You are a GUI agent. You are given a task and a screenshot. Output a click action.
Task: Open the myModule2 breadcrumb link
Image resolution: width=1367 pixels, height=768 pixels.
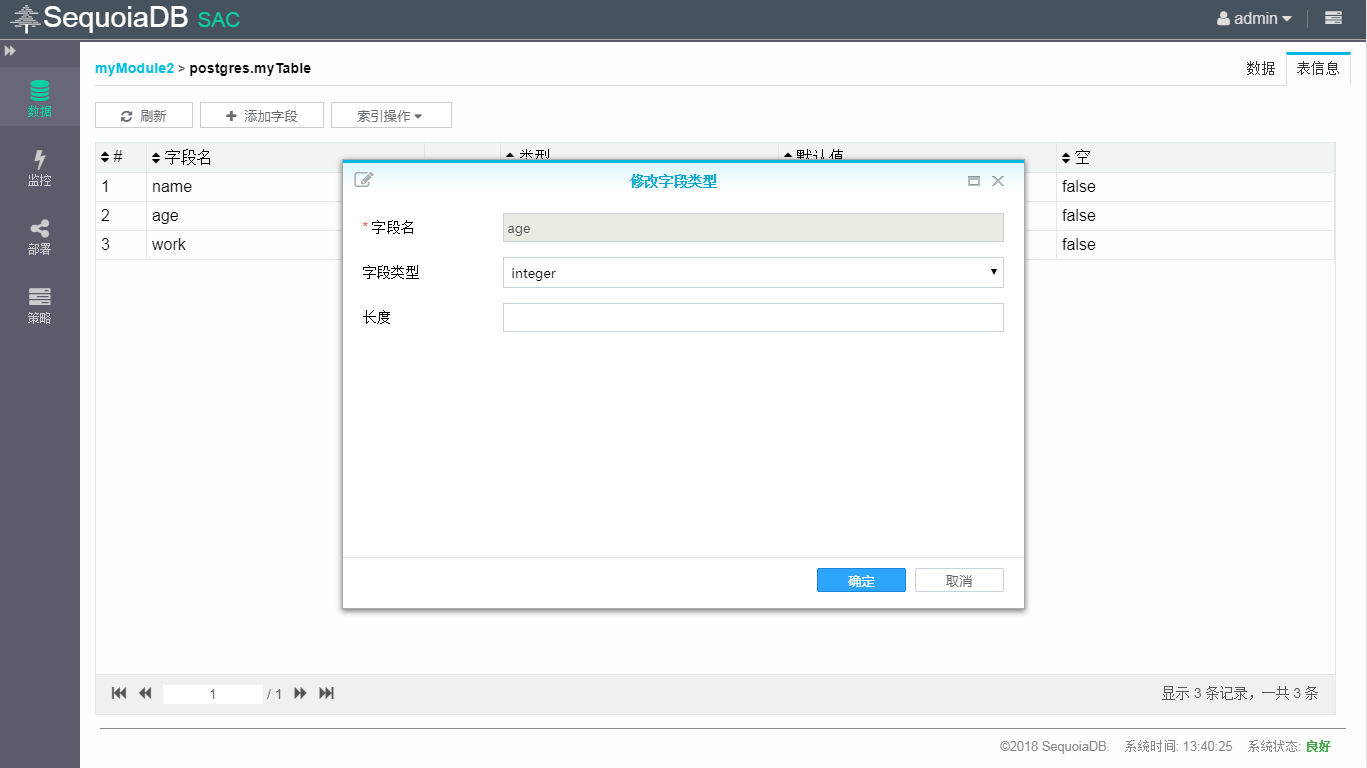tap(134, 68)
